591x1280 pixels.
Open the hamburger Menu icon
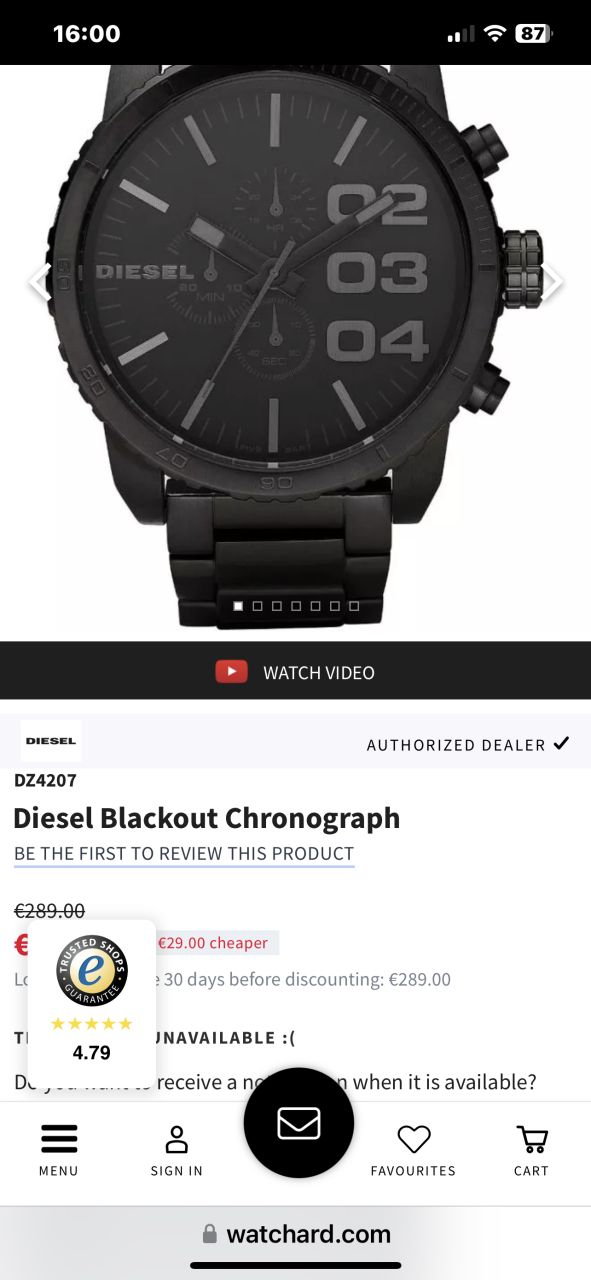pyautogui.click(x=58, y=1139)
